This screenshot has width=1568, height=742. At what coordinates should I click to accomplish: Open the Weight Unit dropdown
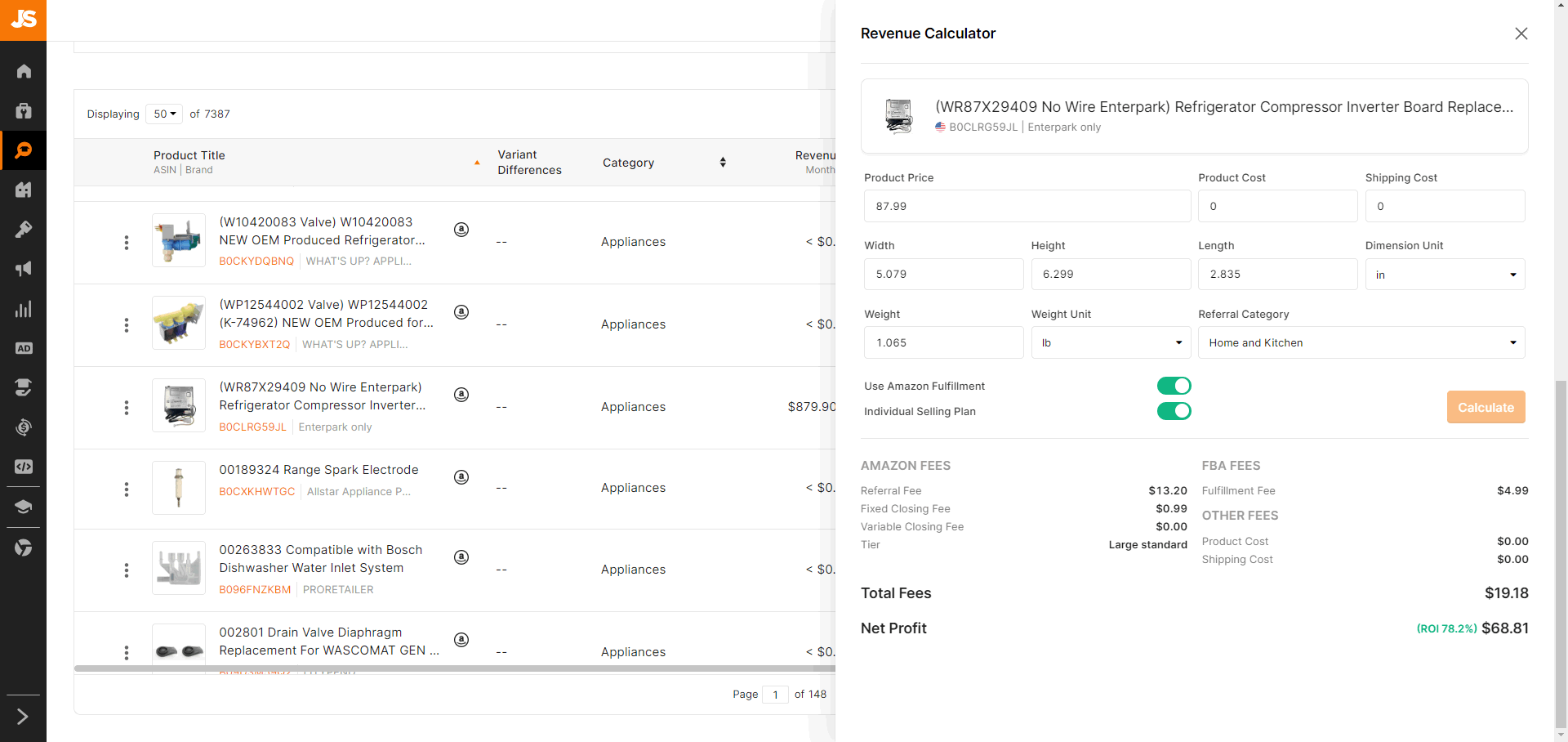pyautogui.click(x=1111, y=342)
